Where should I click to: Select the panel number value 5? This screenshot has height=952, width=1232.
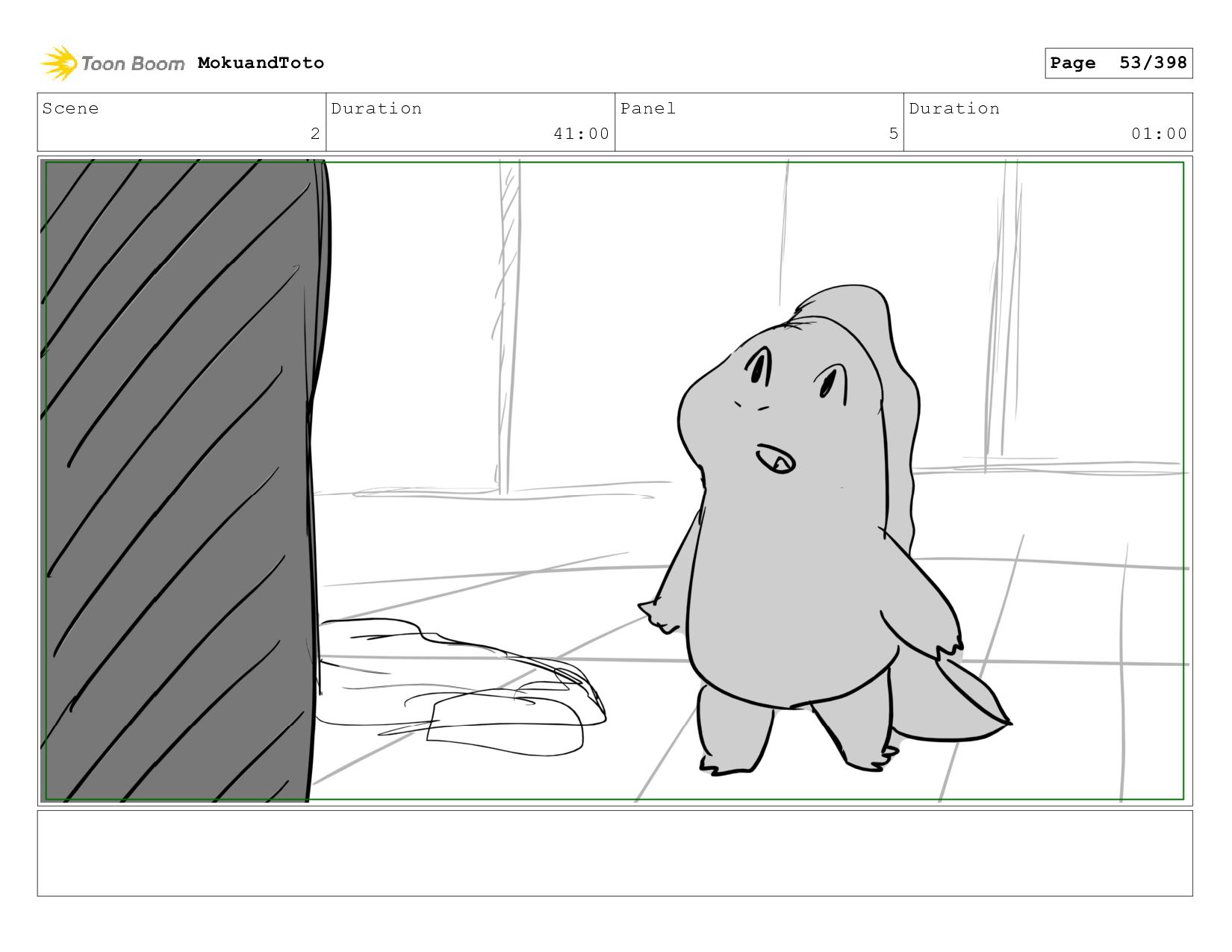coord(893,134)
